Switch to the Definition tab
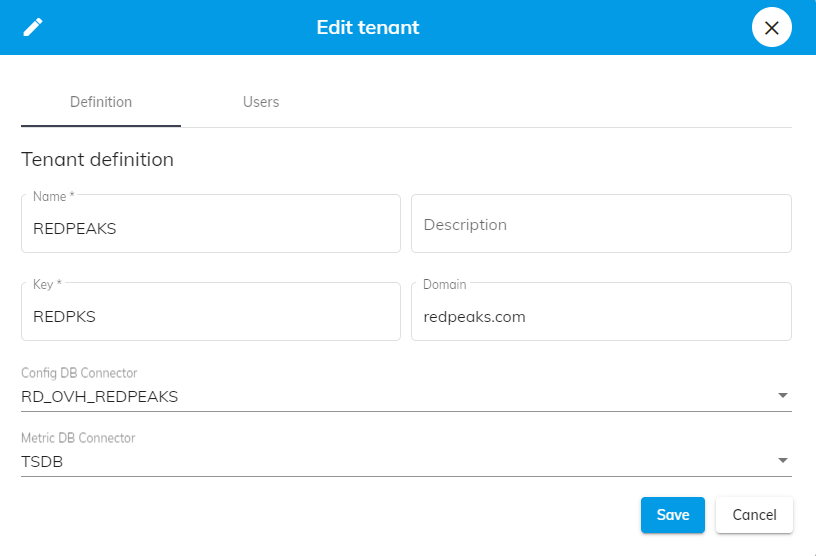 pyautogui.click(x=101, y=102)
